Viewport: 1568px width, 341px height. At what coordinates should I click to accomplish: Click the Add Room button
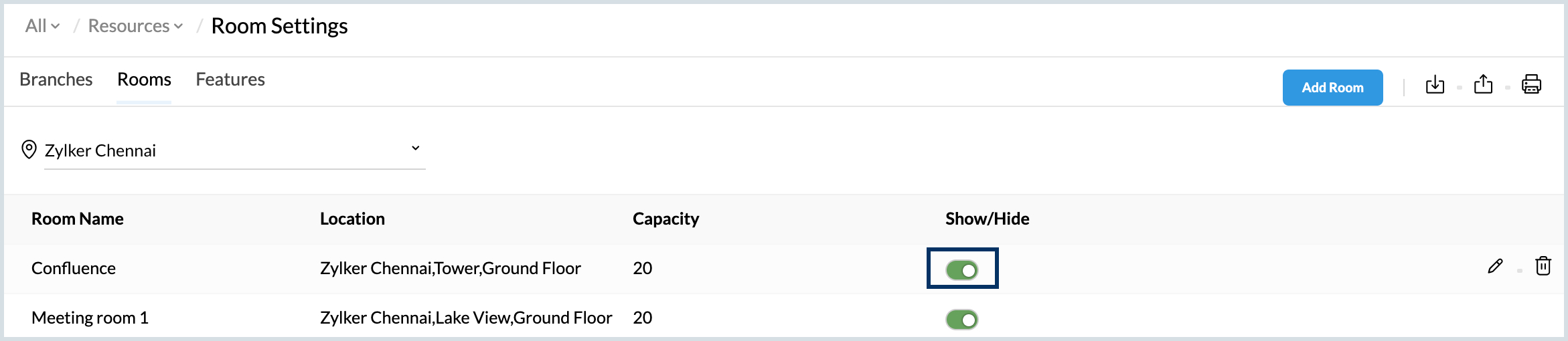(x=1332, y=88)
